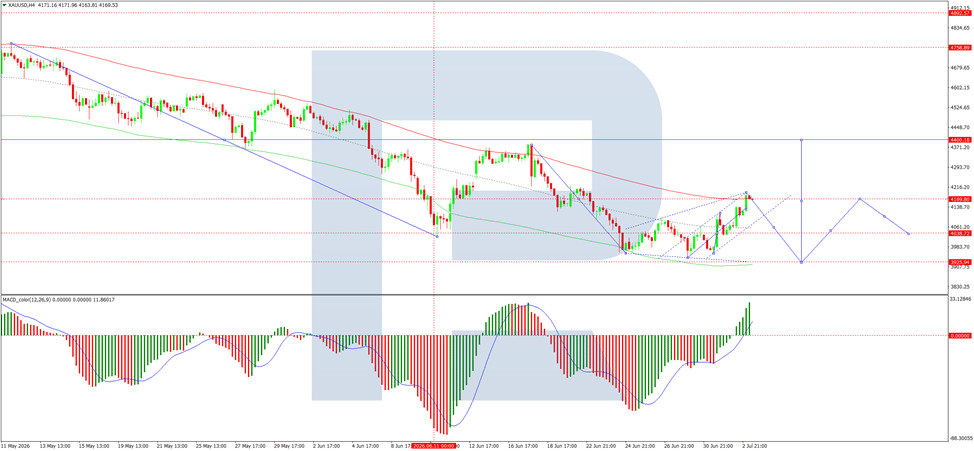The width and height of the screenshot is (974, 451).
Task: Select the 4892.57 price level label
Action: tap(960, 12)
